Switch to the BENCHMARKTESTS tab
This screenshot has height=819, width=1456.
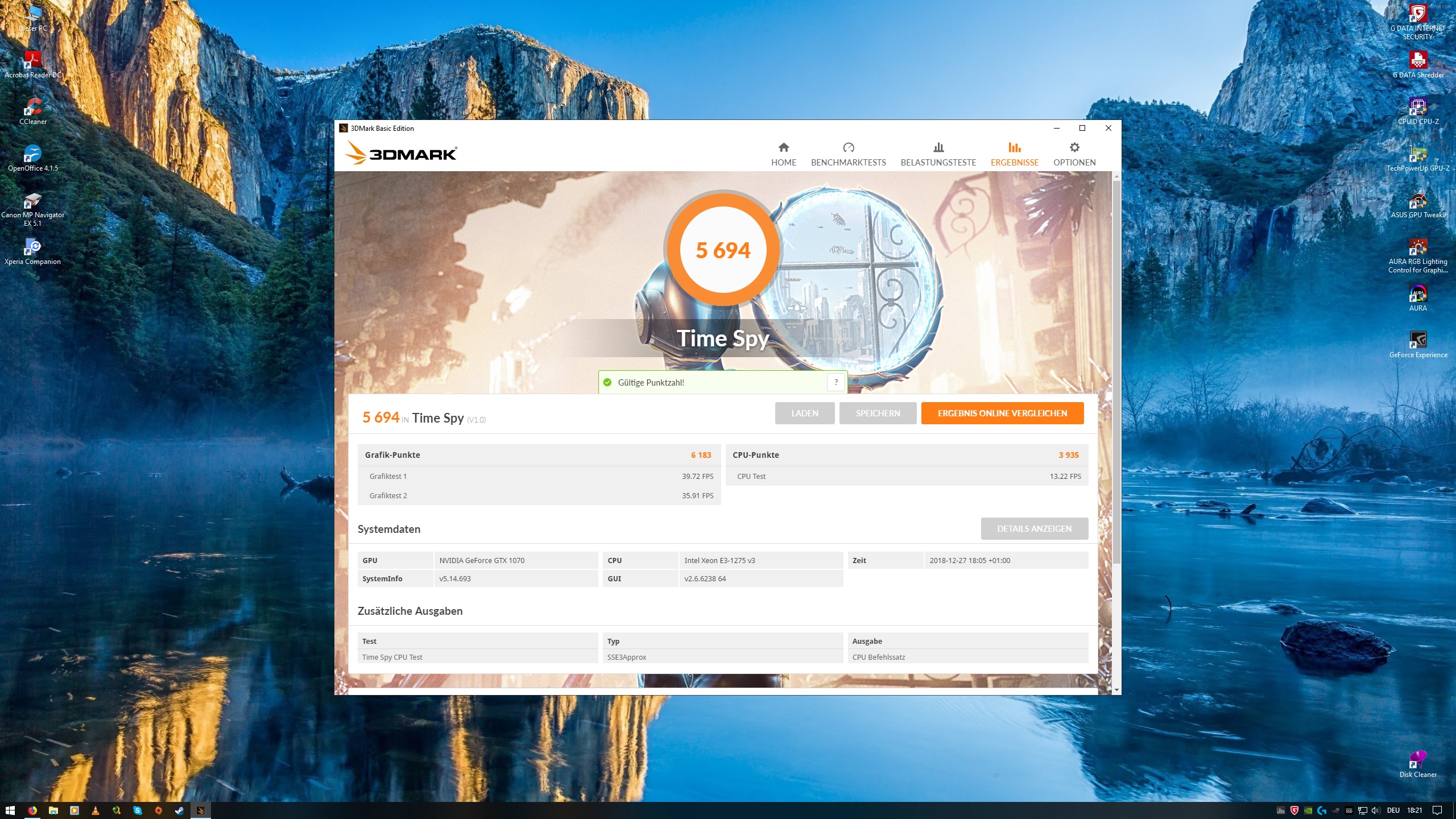pyautogui.click(x=849, y=155)
